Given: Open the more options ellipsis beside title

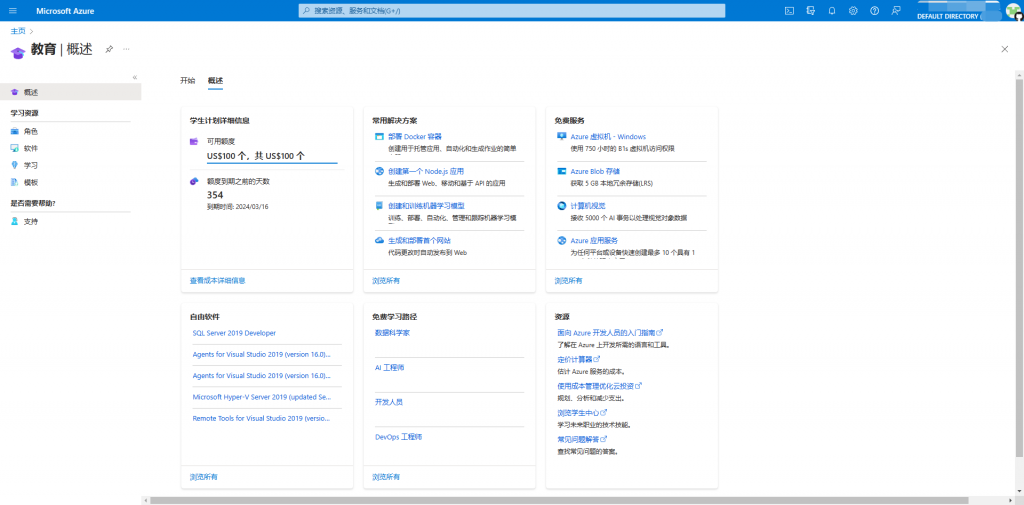Looking at the screenshot, I should click(x=126, y=50).
